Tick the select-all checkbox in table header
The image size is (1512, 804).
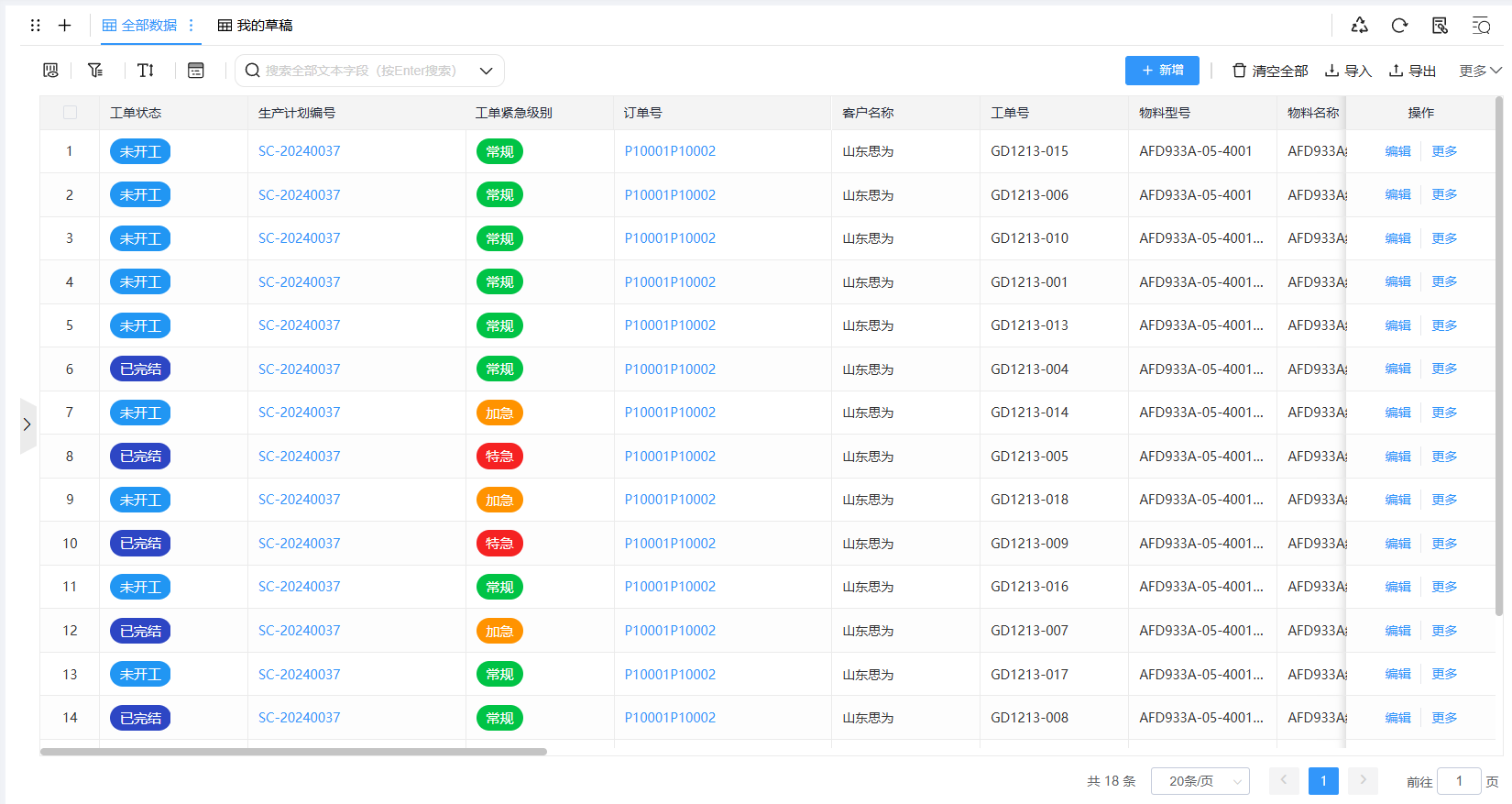click(71, 113)
